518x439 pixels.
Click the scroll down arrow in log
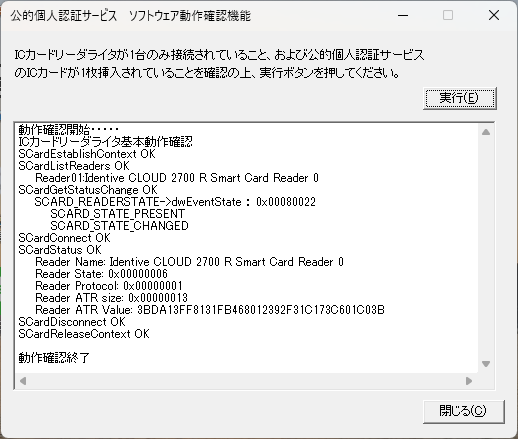486,364
